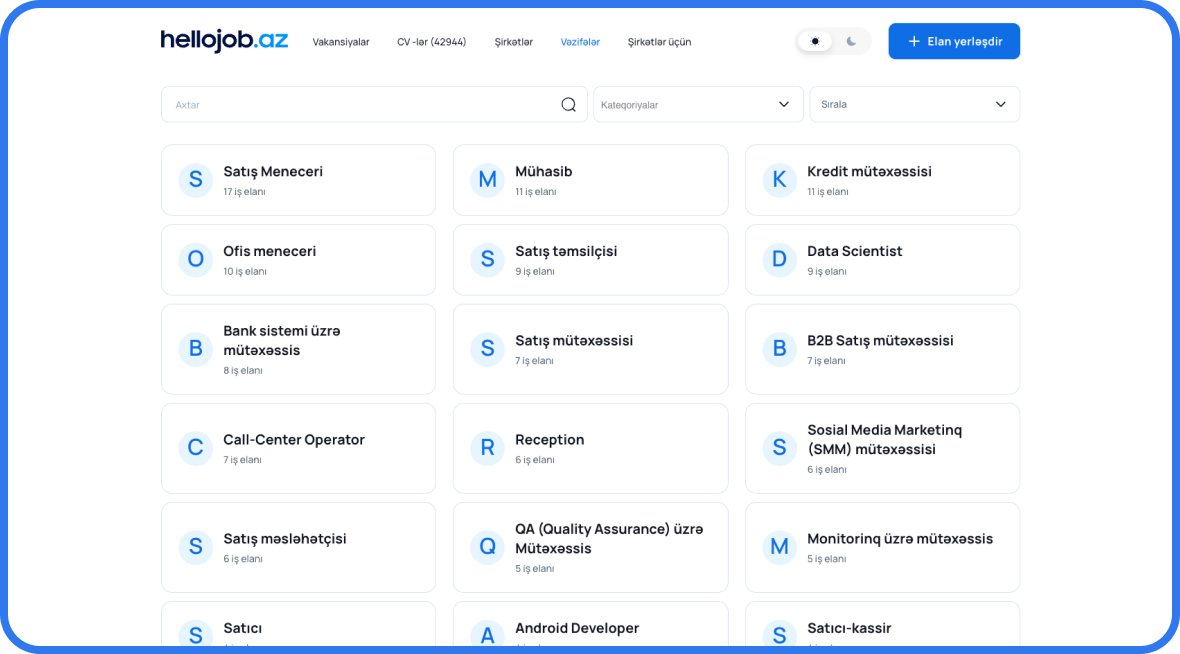Click the K icon for Kredit mütəxəssisi

tap(779, 180)
